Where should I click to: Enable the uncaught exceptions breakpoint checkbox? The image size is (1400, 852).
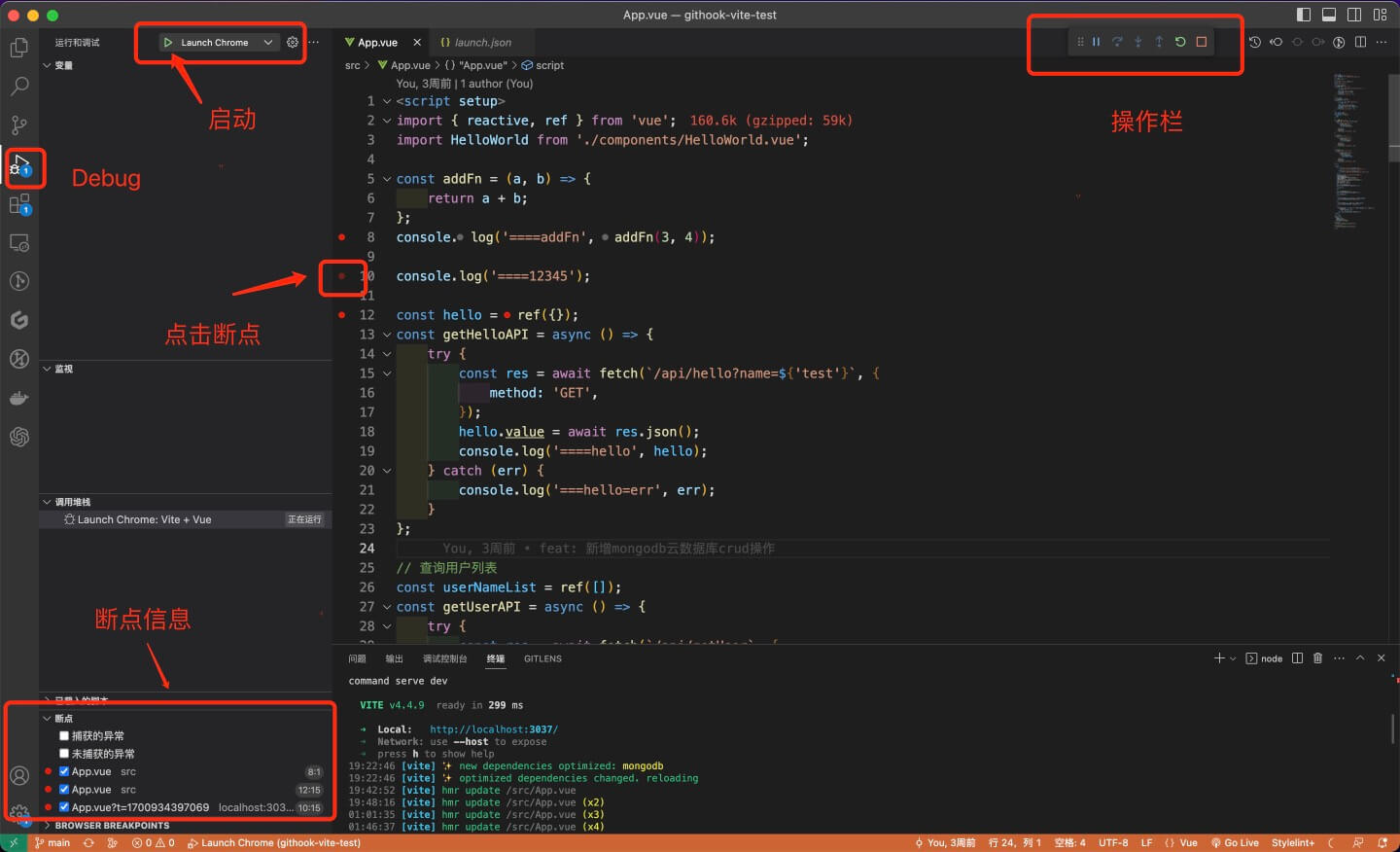[x=64, y=754]
